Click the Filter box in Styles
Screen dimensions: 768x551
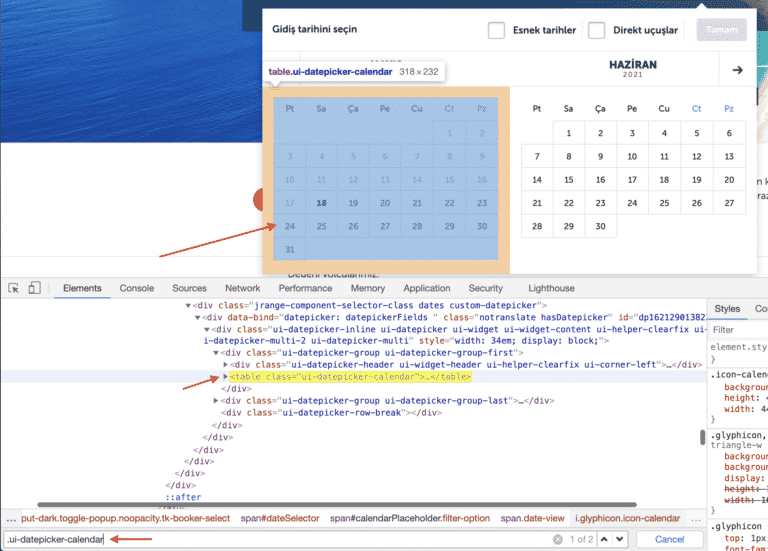pos(738,329)
